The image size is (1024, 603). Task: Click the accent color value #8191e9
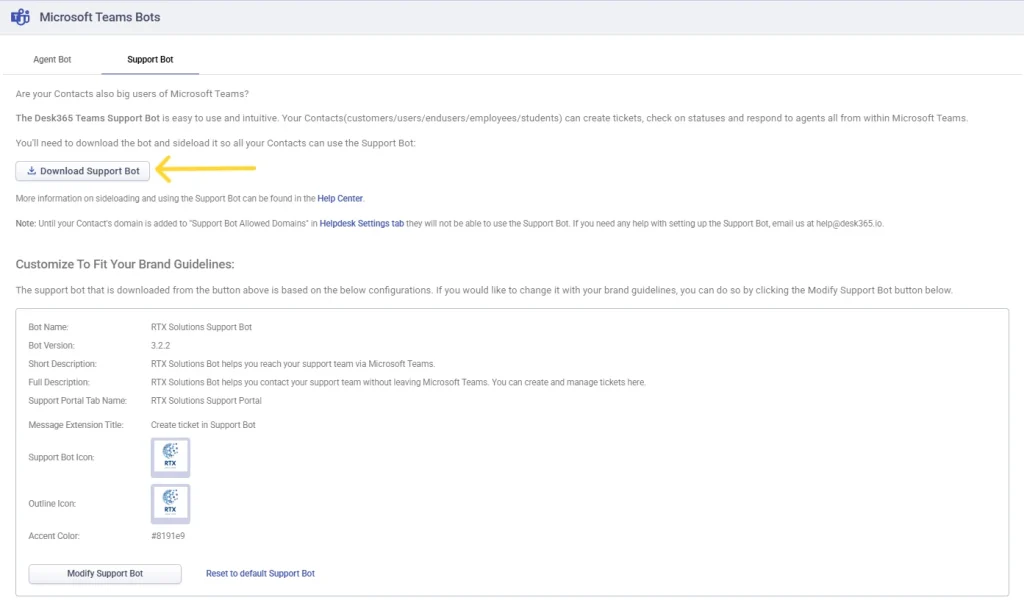[x=168, y=536]
